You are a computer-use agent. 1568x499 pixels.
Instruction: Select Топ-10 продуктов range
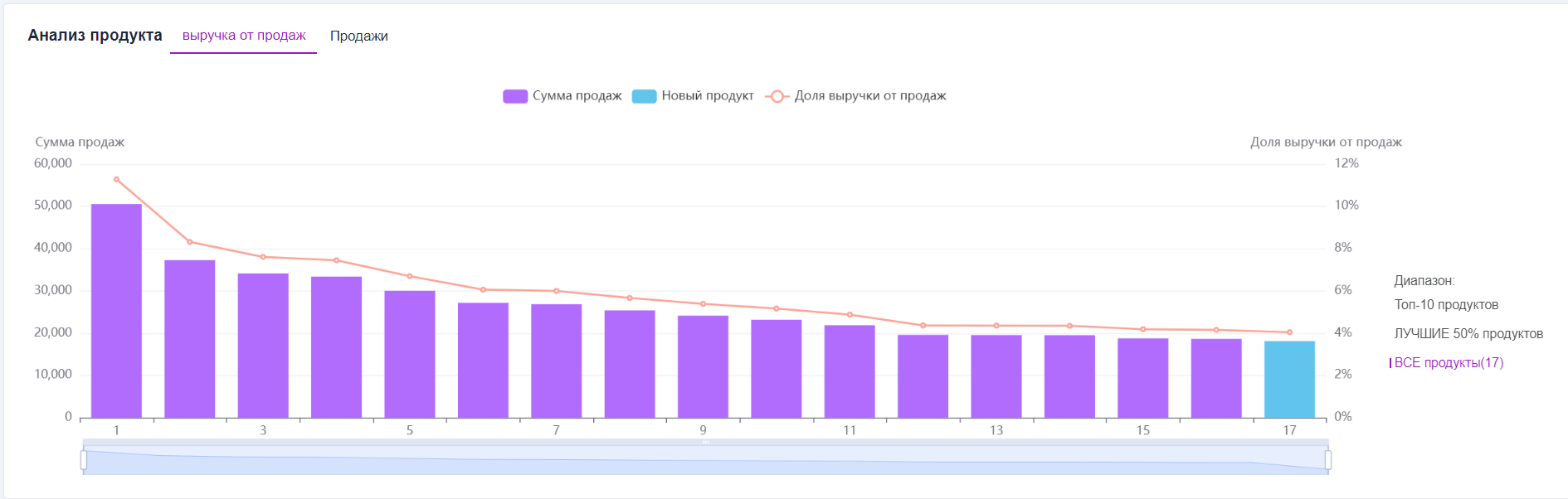(x=1446, y=305)
